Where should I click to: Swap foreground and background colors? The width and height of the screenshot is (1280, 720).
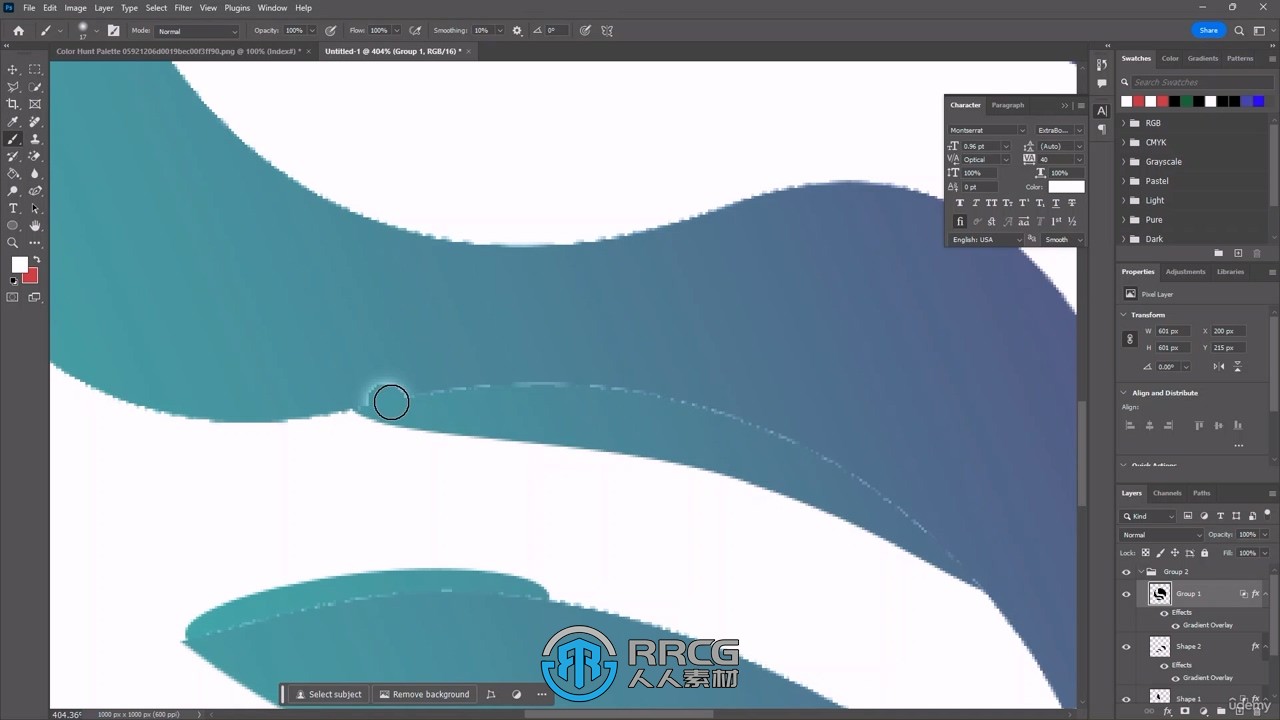point(36,260)
